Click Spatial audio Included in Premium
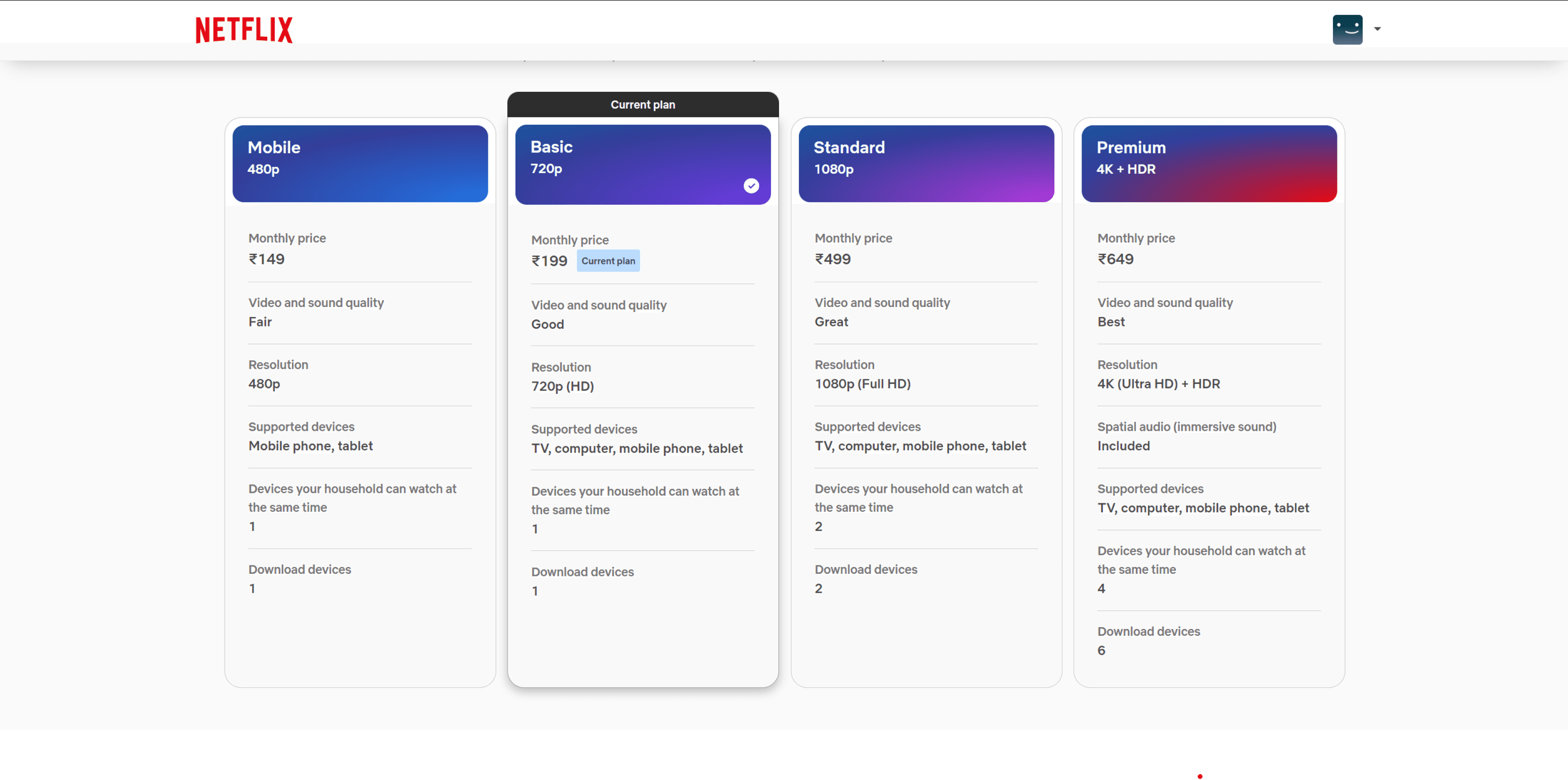The image size is (1568, 780). coord(1124,446)
